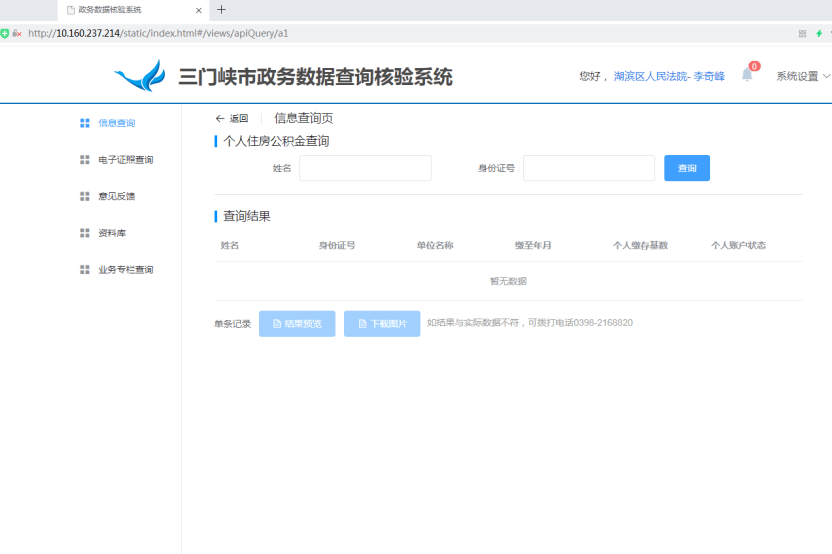
Task: Click the 意见反馈 sidebar grid icon
Action: tap(84, 196)
